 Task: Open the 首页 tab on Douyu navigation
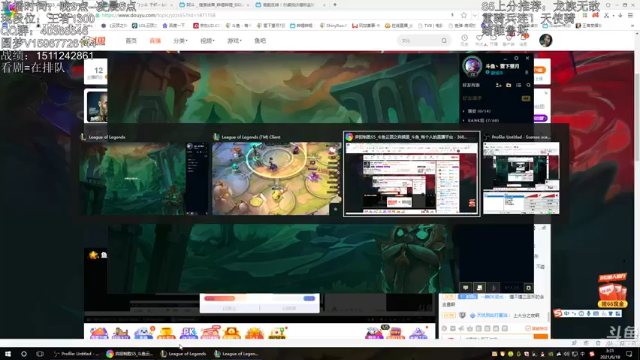tap(131, 41)
